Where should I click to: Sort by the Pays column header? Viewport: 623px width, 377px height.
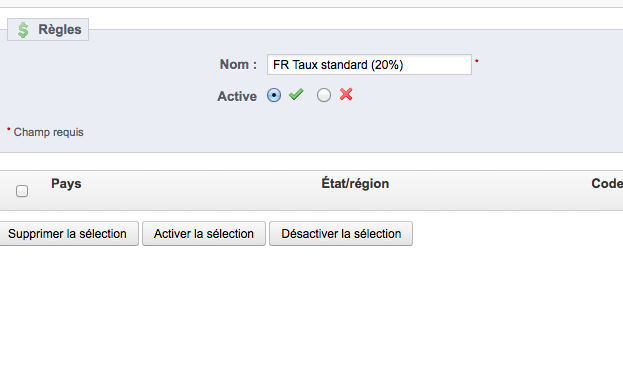pos(66,184)
